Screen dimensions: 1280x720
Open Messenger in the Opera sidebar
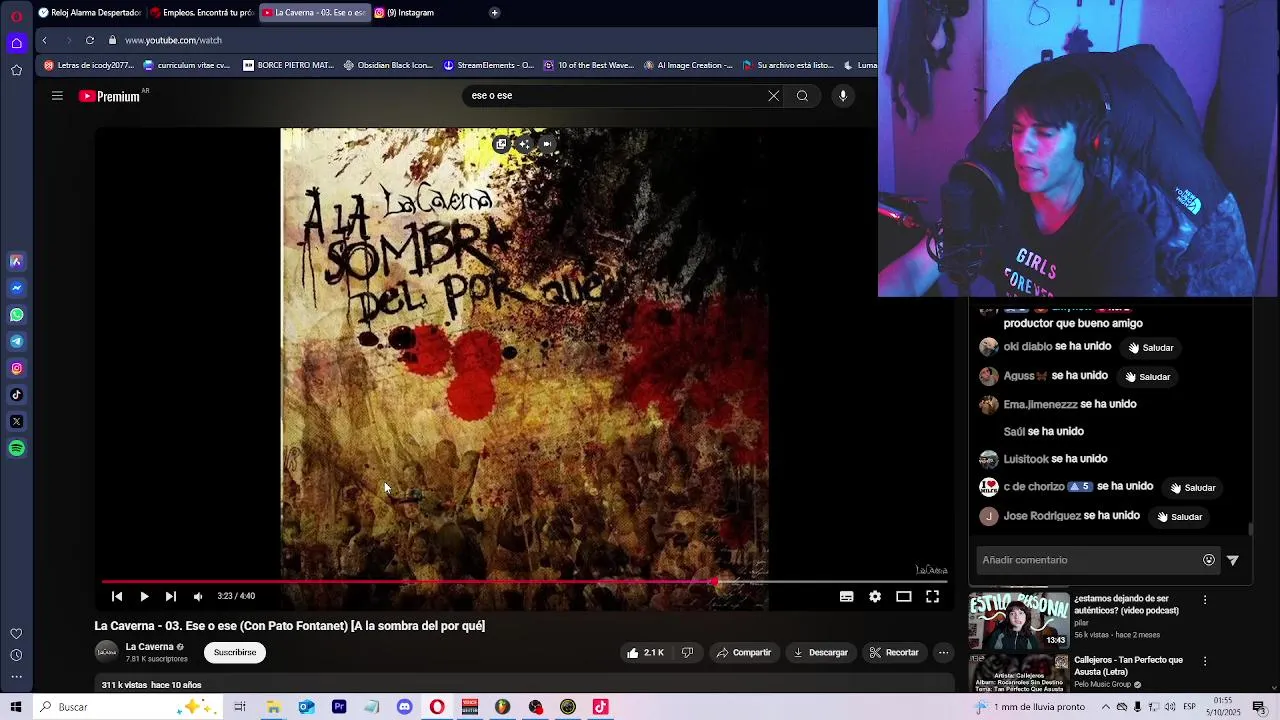click(16, 288)
